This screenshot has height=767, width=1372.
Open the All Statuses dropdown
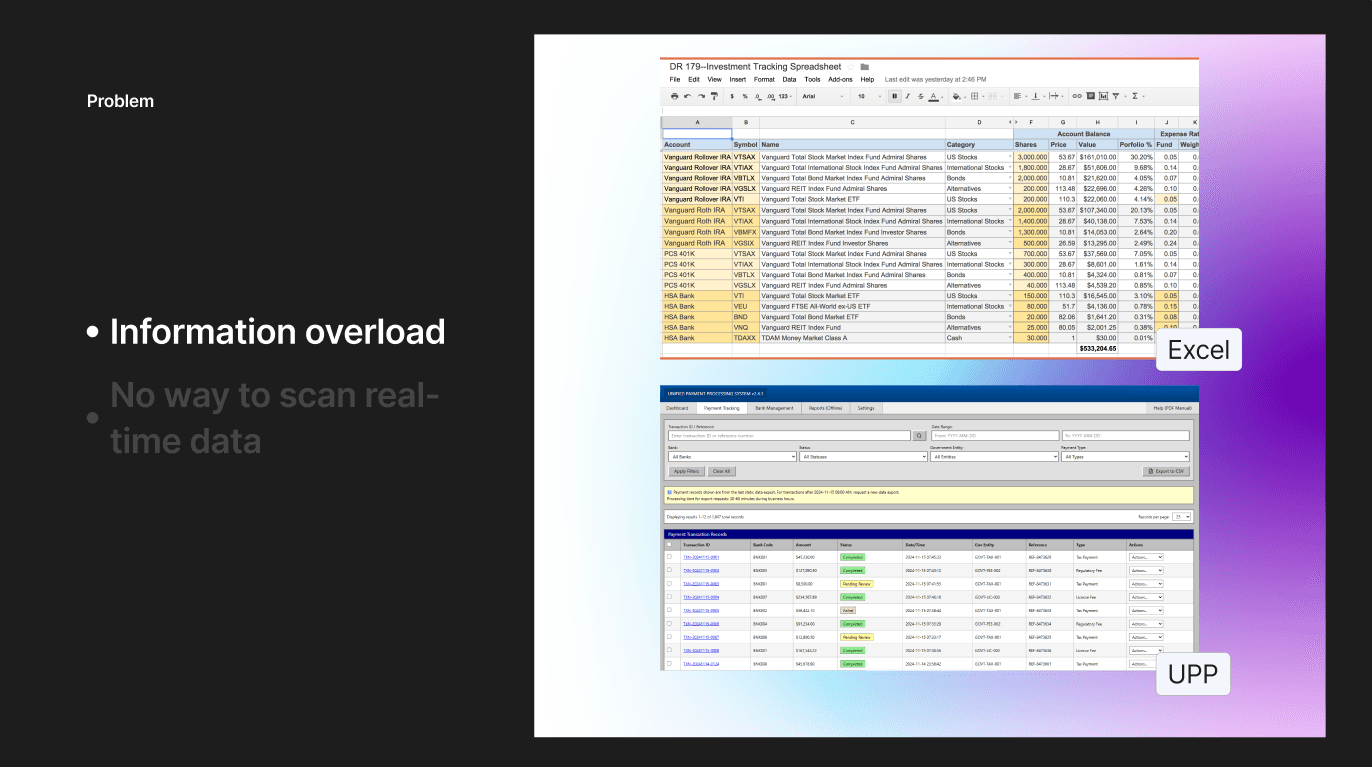point(863,457)
